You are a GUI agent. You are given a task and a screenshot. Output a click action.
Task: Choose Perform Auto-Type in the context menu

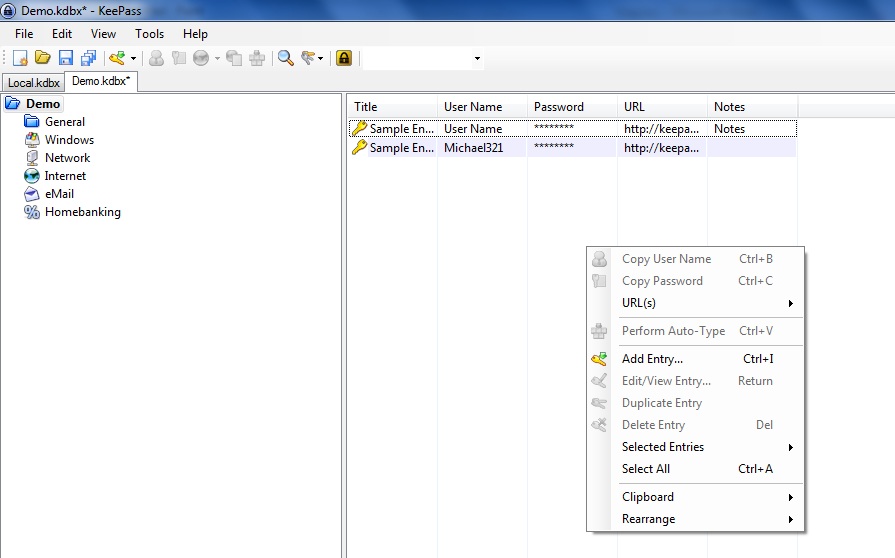[x=696, y=331]
